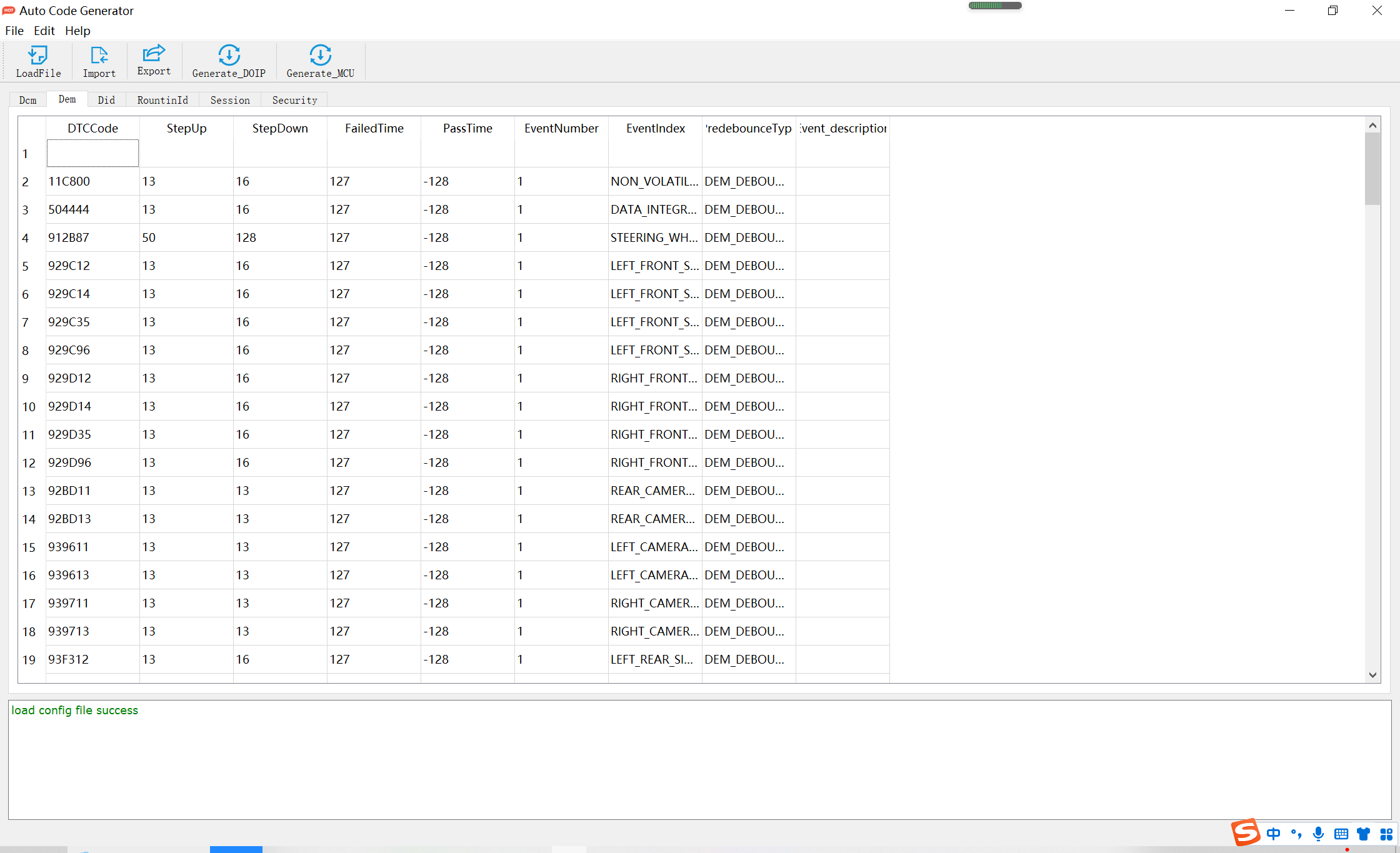Click the EventNumber column header

(x=561, y=128)
